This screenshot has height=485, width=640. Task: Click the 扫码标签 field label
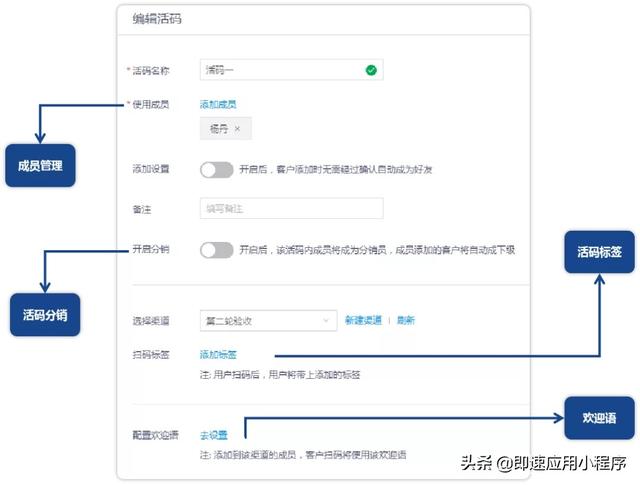(x=151, y=354)
